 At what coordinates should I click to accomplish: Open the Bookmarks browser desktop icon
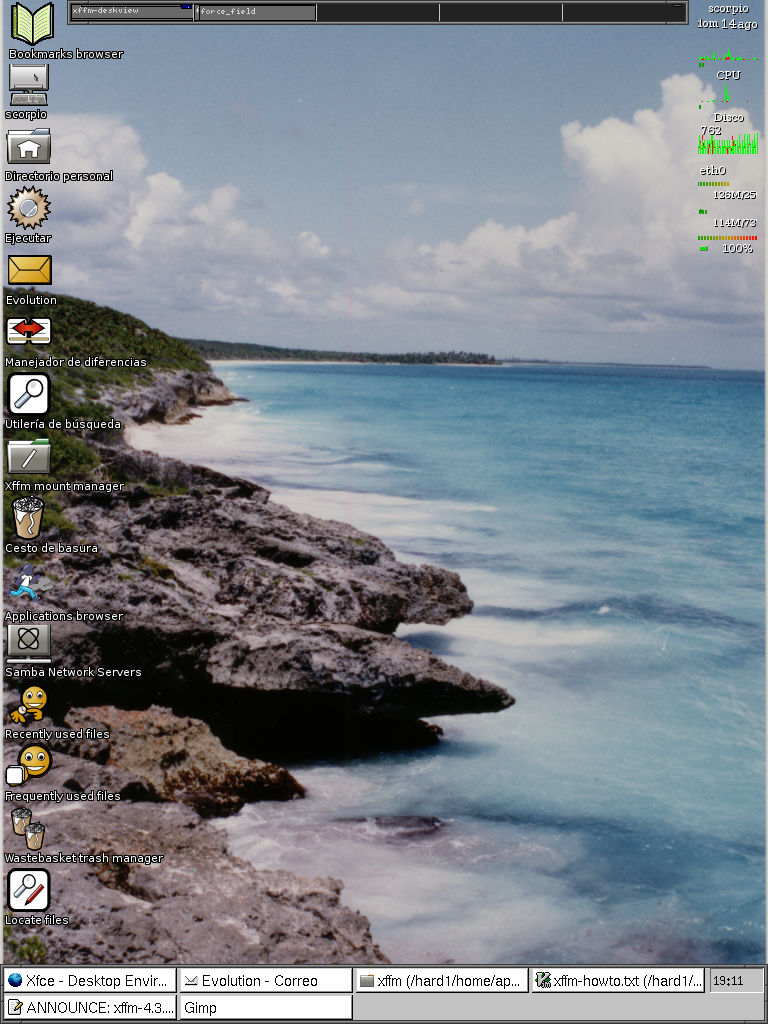coord(31,23)
